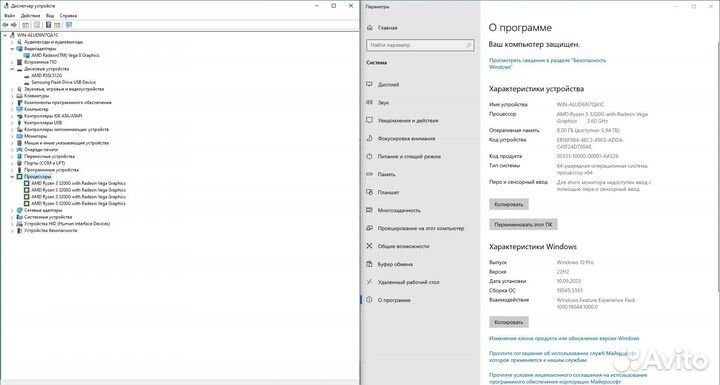Viewport: 720px width, 385px height.
Task: Expand Звуковые, игровые и видеоустройства category
Action: coord(12,89)
